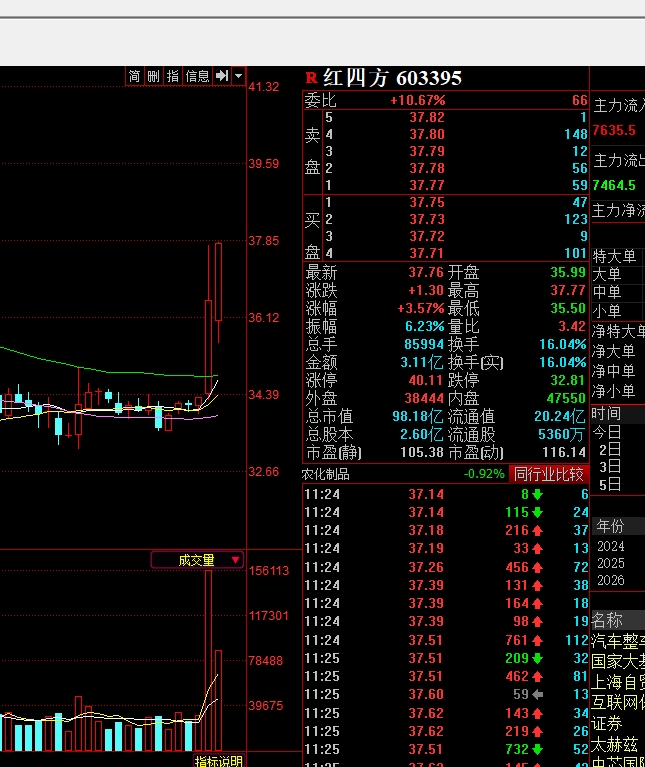Click 换手(实) 16.04% value
The image size is (645, 767).
563,362
